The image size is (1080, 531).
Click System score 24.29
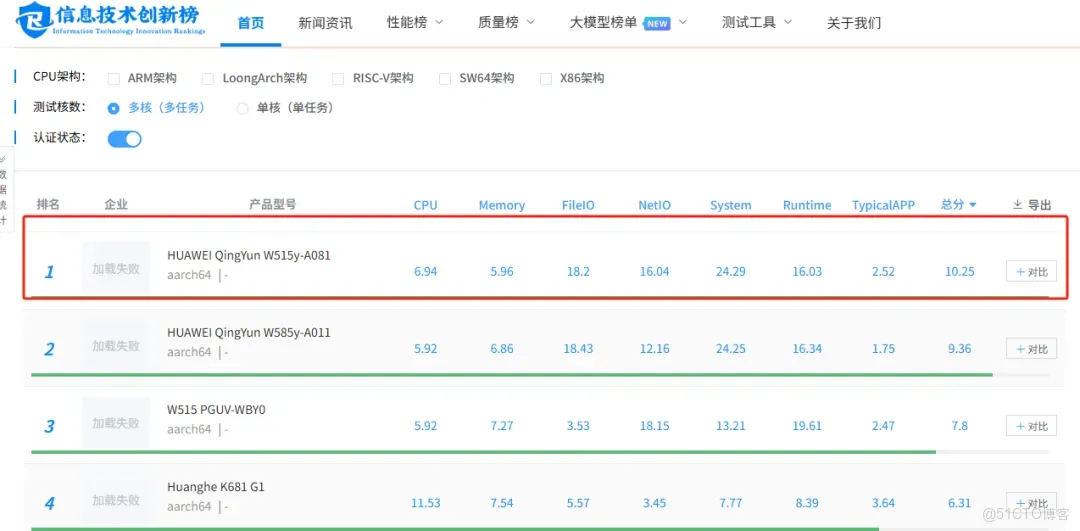coord(731,271)
